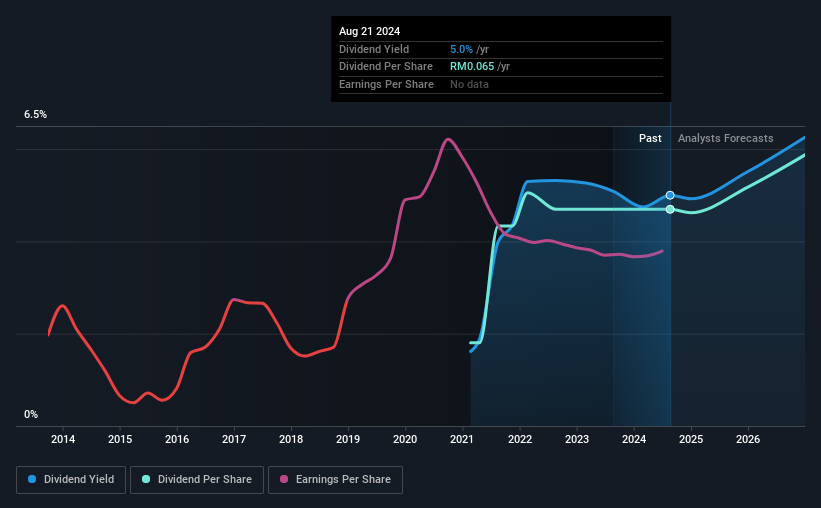Click the RM0.065 tooltip value
Image resolution: width=821 pixels, height=508 pixels.
(x=472, y=67)
